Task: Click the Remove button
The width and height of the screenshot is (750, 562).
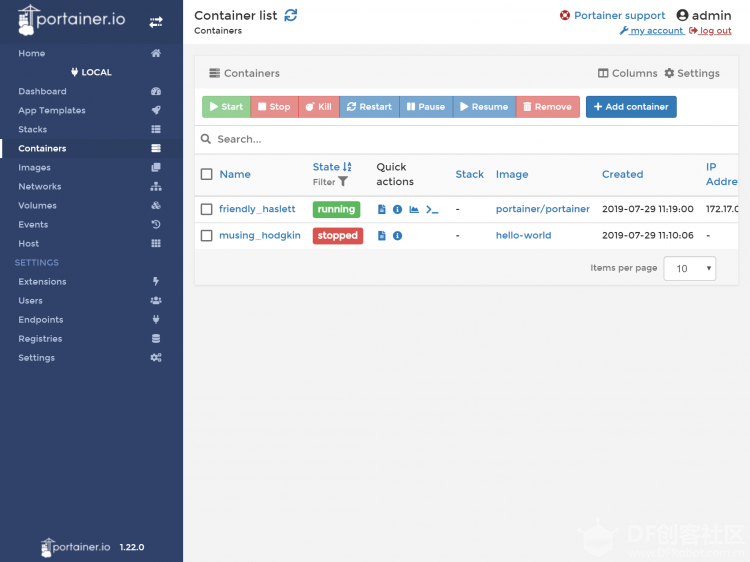Action: click(548, 107)
